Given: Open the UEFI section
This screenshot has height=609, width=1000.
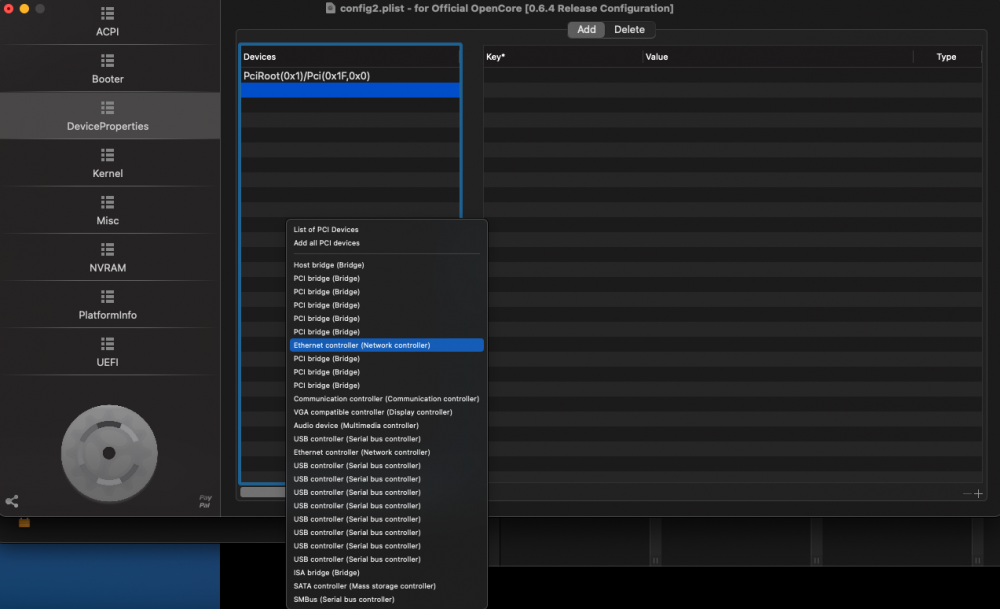Looking at the screenshot, I should (x=107, y=352).
